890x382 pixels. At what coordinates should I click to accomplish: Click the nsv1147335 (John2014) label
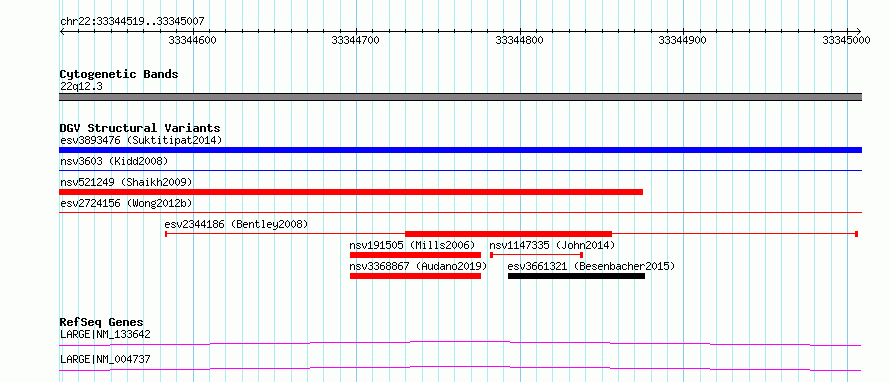(x=552, y=245)
